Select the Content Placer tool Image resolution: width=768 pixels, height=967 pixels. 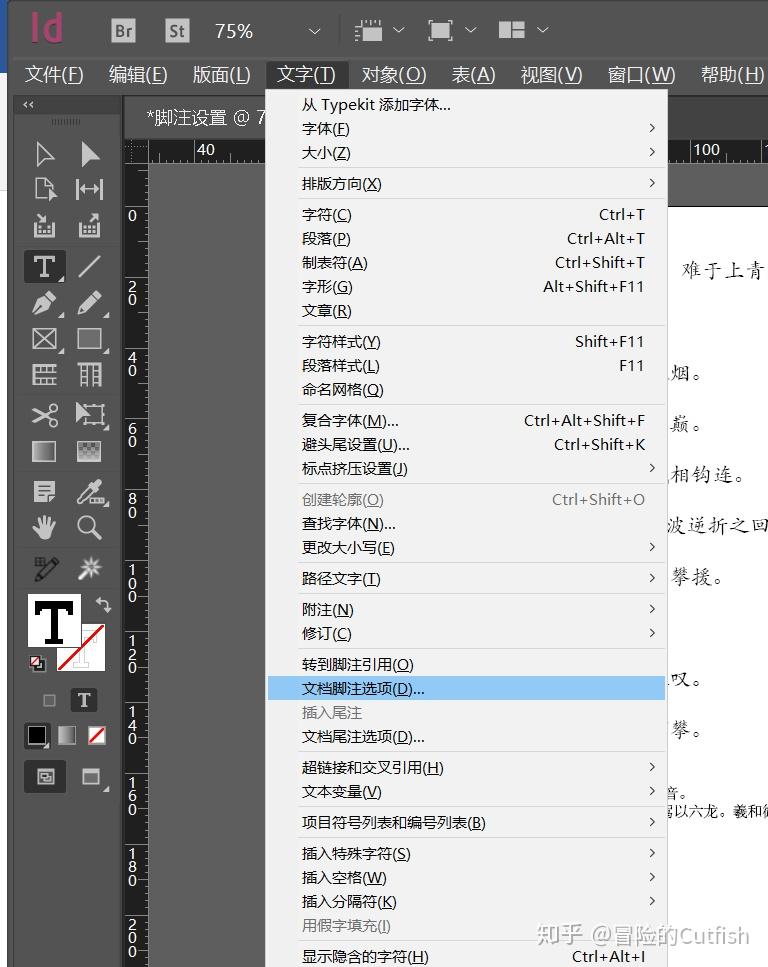click(x=89, y=226)
